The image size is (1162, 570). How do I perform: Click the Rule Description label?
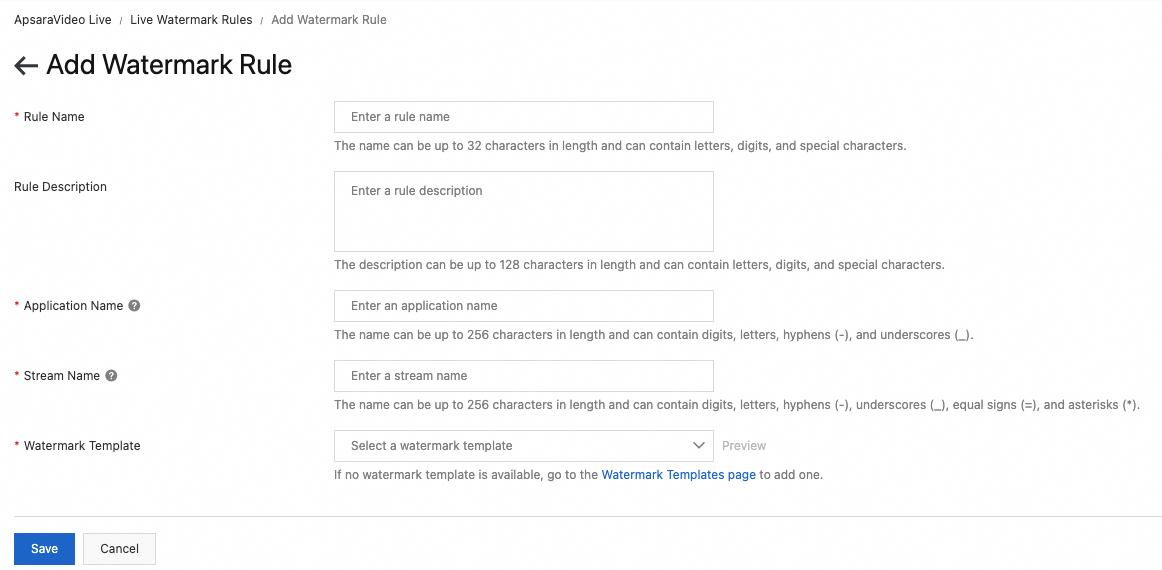tap(60, 187)
